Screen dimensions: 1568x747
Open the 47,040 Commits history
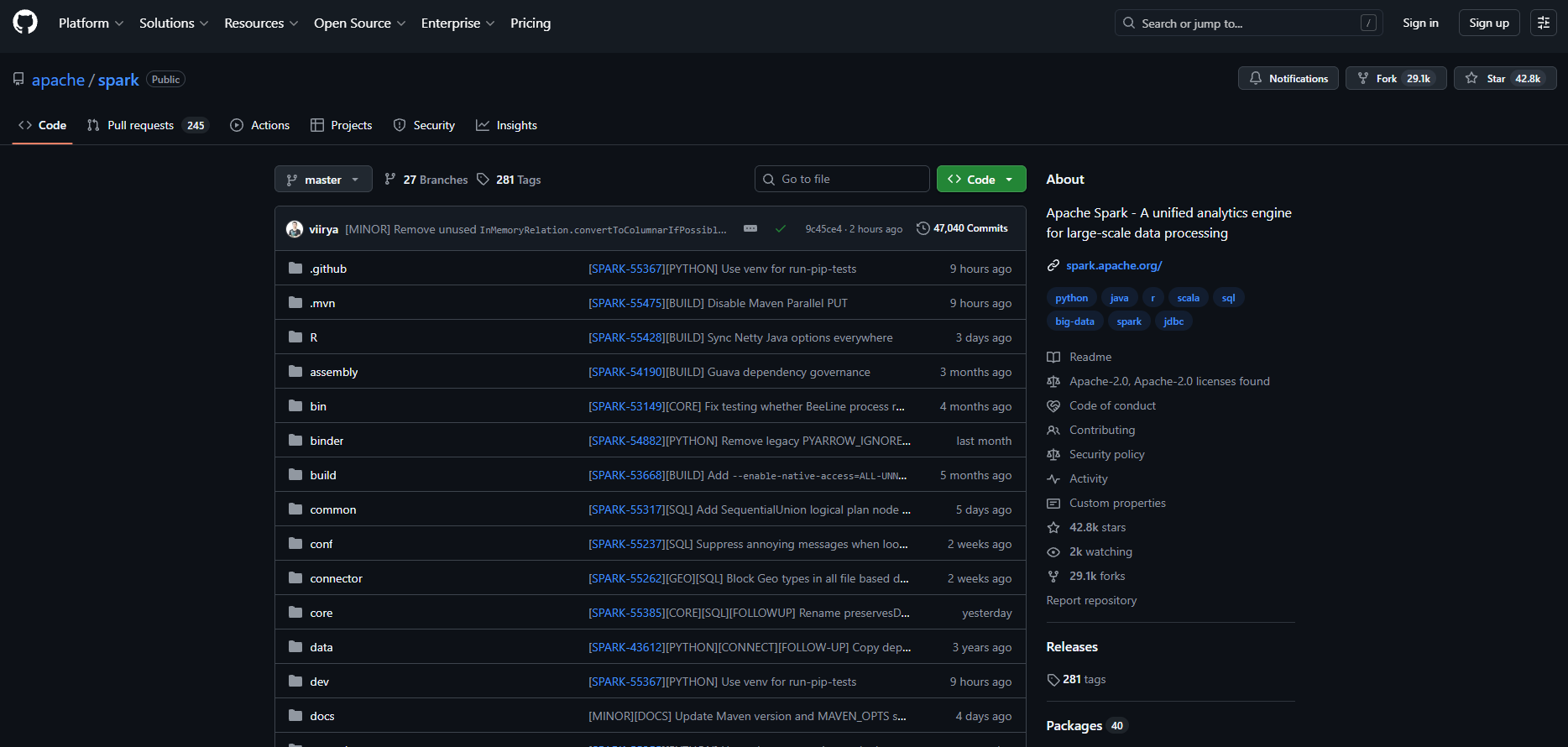[x=962, y=228]
